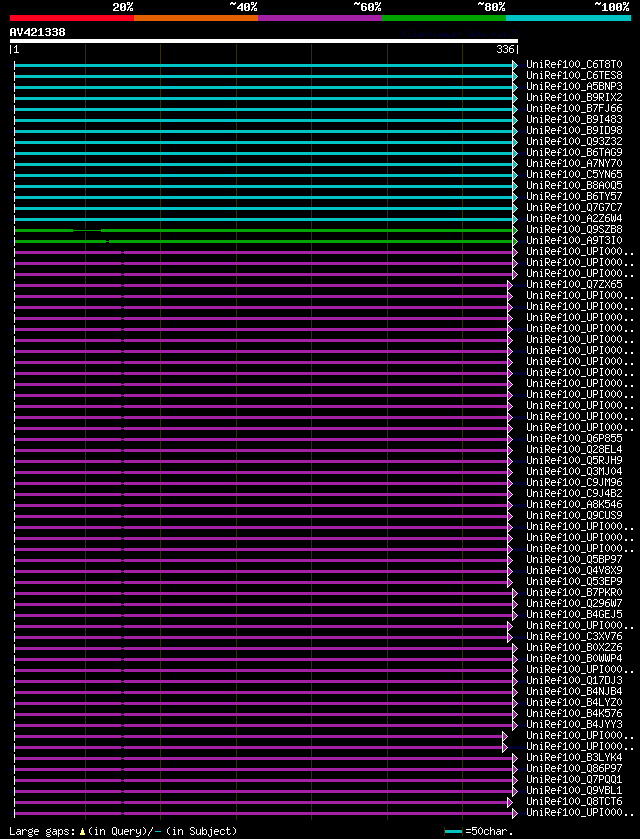Click the white AV421338 query sequence bar
640x839 pixels.
click(264, 41)
